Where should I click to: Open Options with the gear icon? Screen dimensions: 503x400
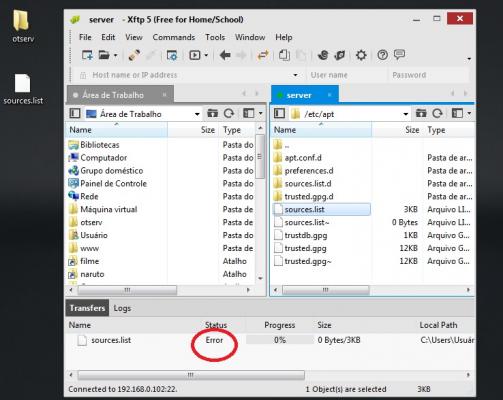point(361,55)
